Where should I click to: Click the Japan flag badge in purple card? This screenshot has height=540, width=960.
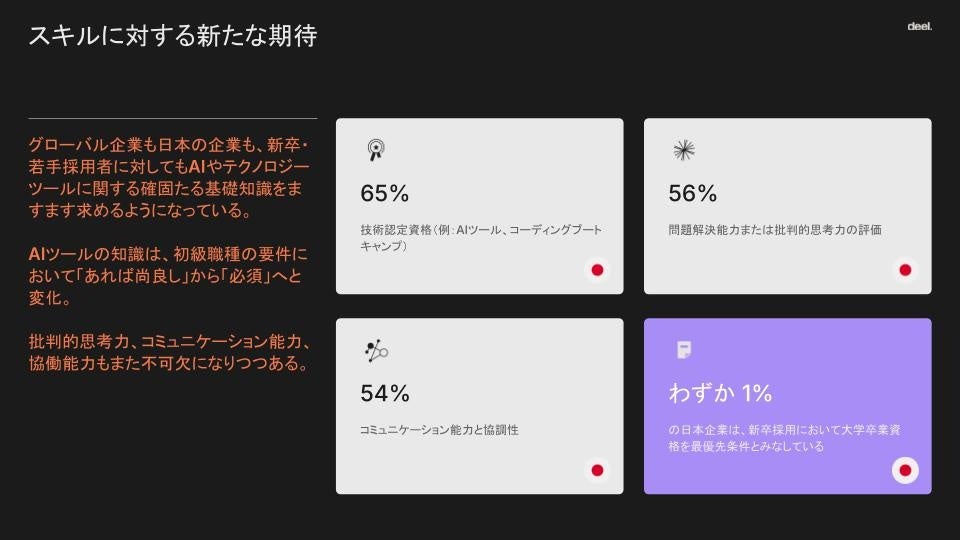905,470
